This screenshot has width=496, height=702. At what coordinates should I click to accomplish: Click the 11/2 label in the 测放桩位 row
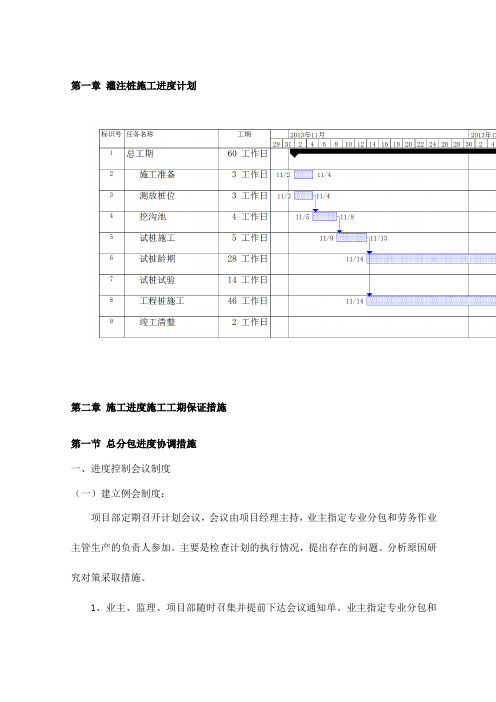tap(284, 196)
